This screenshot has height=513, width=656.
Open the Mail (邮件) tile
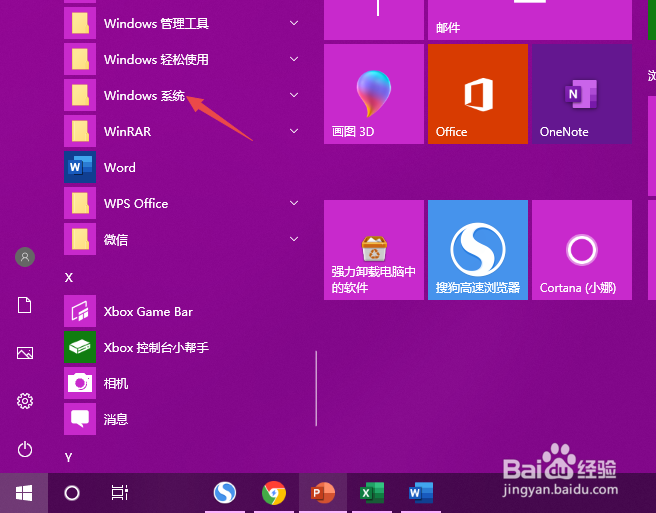530,20
